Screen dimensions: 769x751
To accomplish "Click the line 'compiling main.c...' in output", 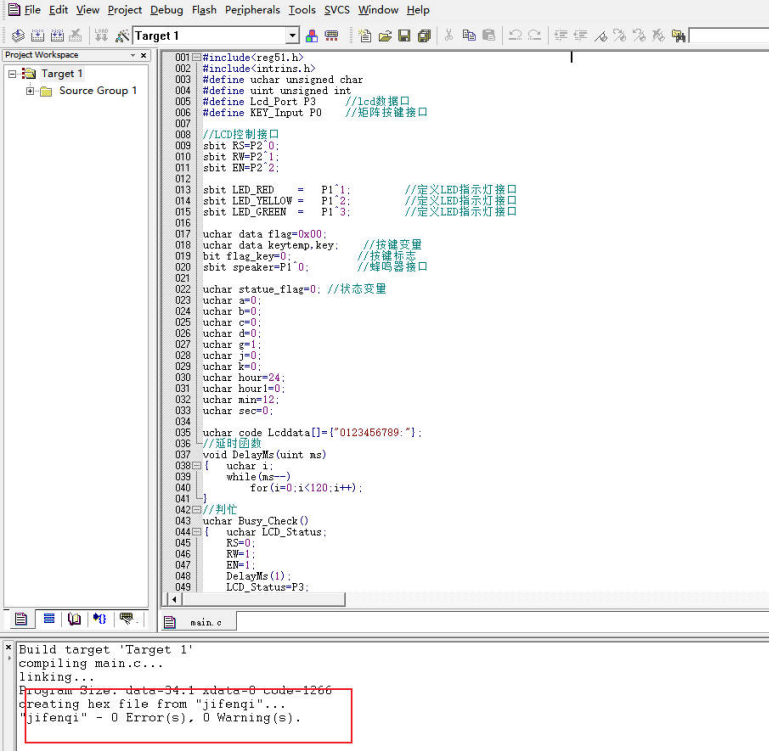I will [90, 663].
